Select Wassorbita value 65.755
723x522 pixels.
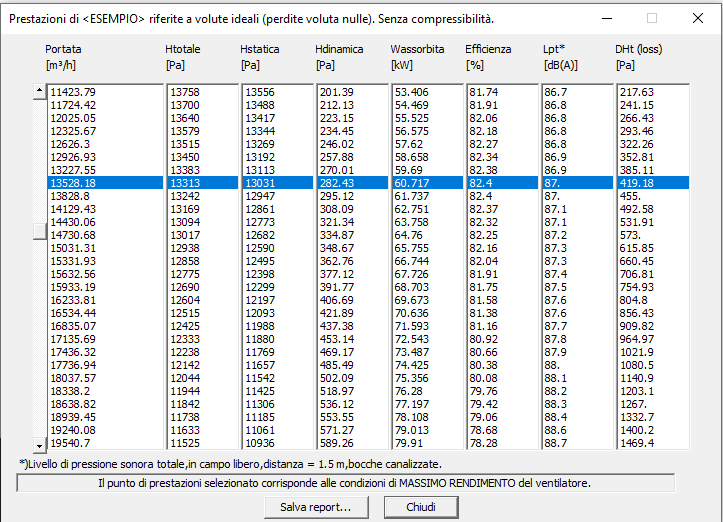pyautogui.click(x=411, y=248)
